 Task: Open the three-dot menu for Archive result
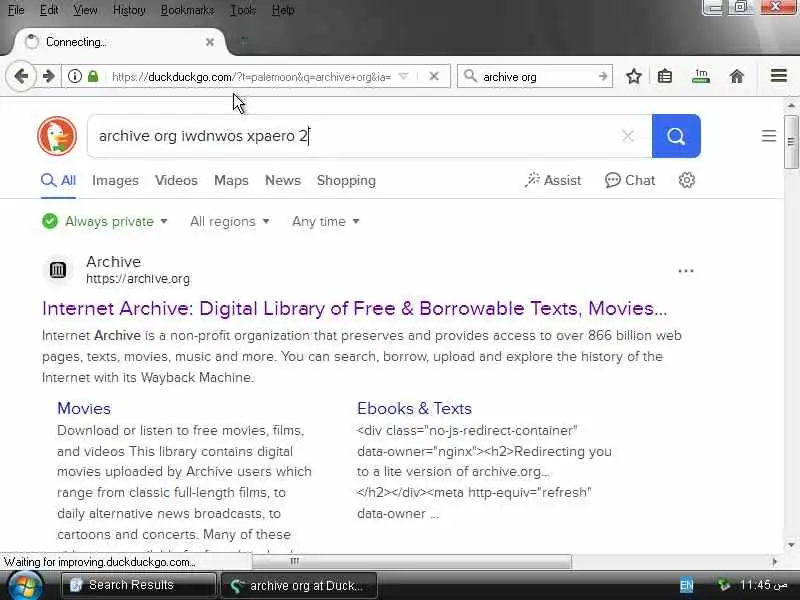point(686,271)
